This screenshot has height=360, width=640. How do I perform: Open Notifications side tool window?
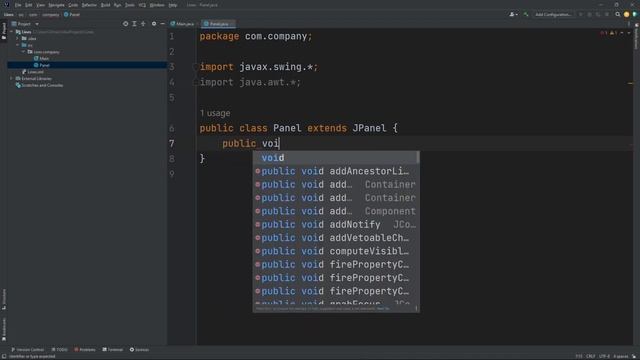click(x=636, y=37)
